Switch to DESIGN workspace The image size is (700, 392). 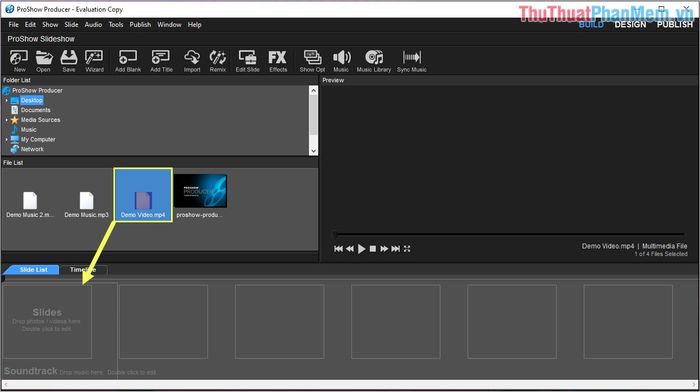pos(630,25)
